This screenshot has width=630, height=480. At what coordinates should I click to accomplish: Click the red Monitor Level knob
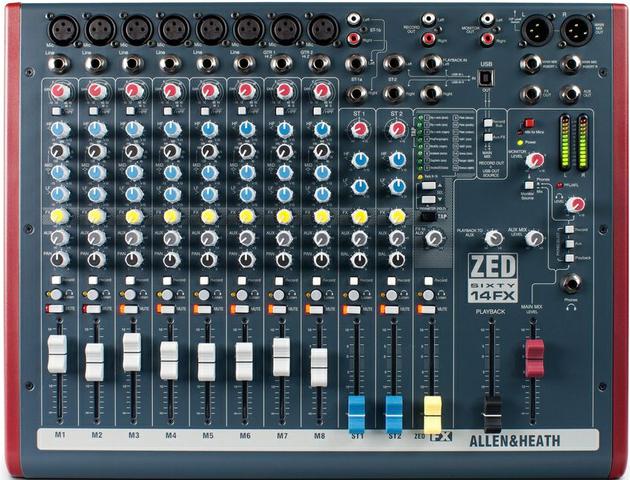(x=535, y=160)
